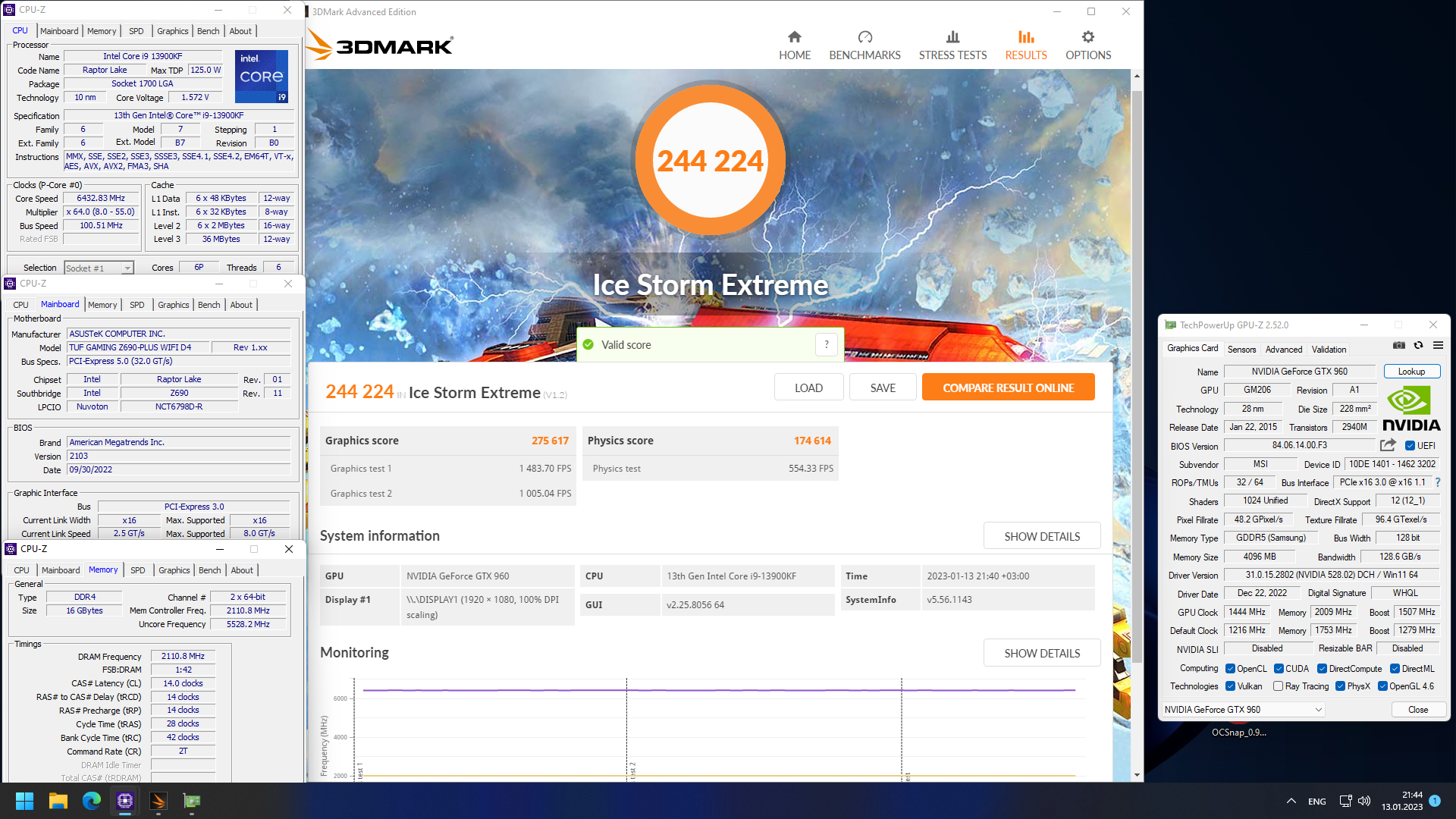The image size is (1456, 819).
Task: Click the scroll-up arrow in 3DMark
Action: coord(1137,77)
